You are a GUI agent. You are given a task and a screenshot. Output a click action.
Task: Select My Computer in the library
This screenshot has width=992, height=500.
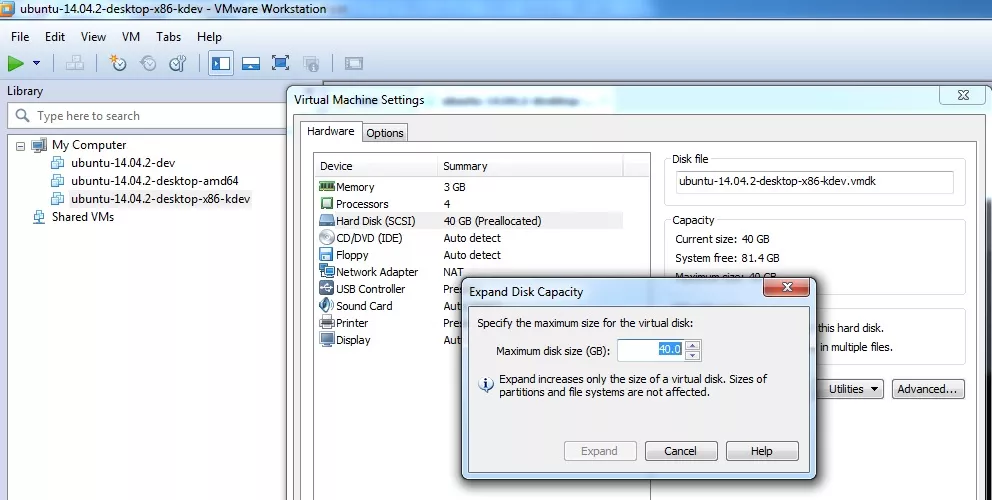(x=89, y=145)
